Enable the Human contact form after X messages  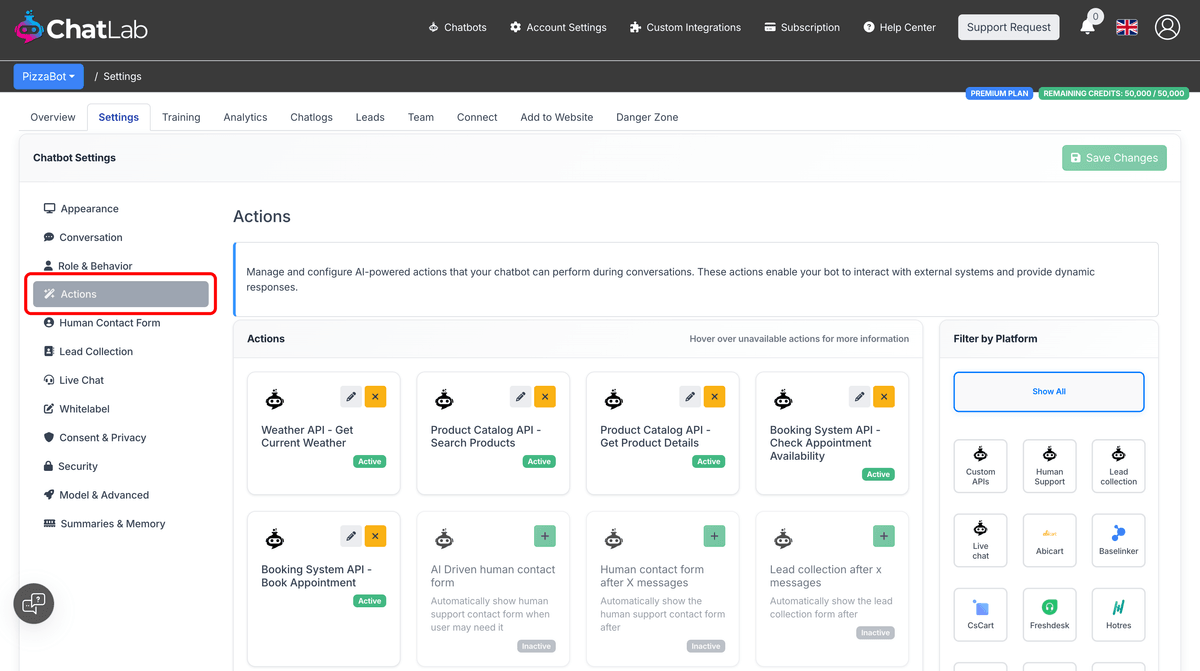click(x=714, y=536)
